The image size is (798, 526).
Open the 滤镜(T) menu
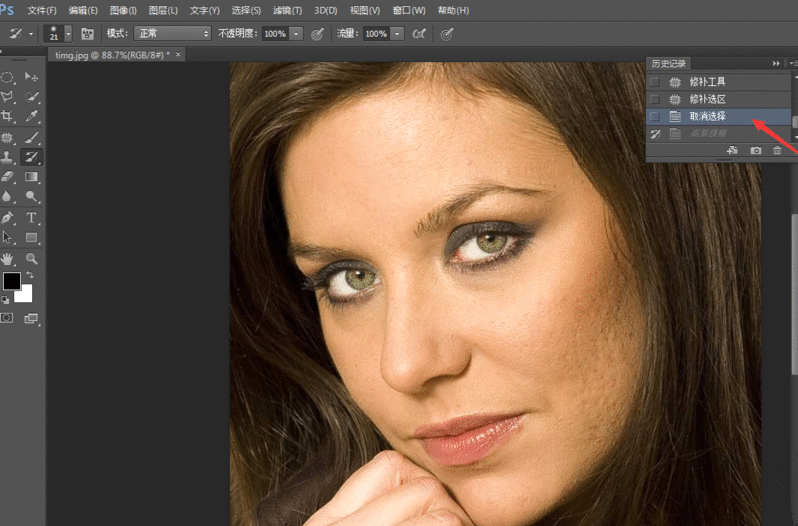[x=286, y=10]
